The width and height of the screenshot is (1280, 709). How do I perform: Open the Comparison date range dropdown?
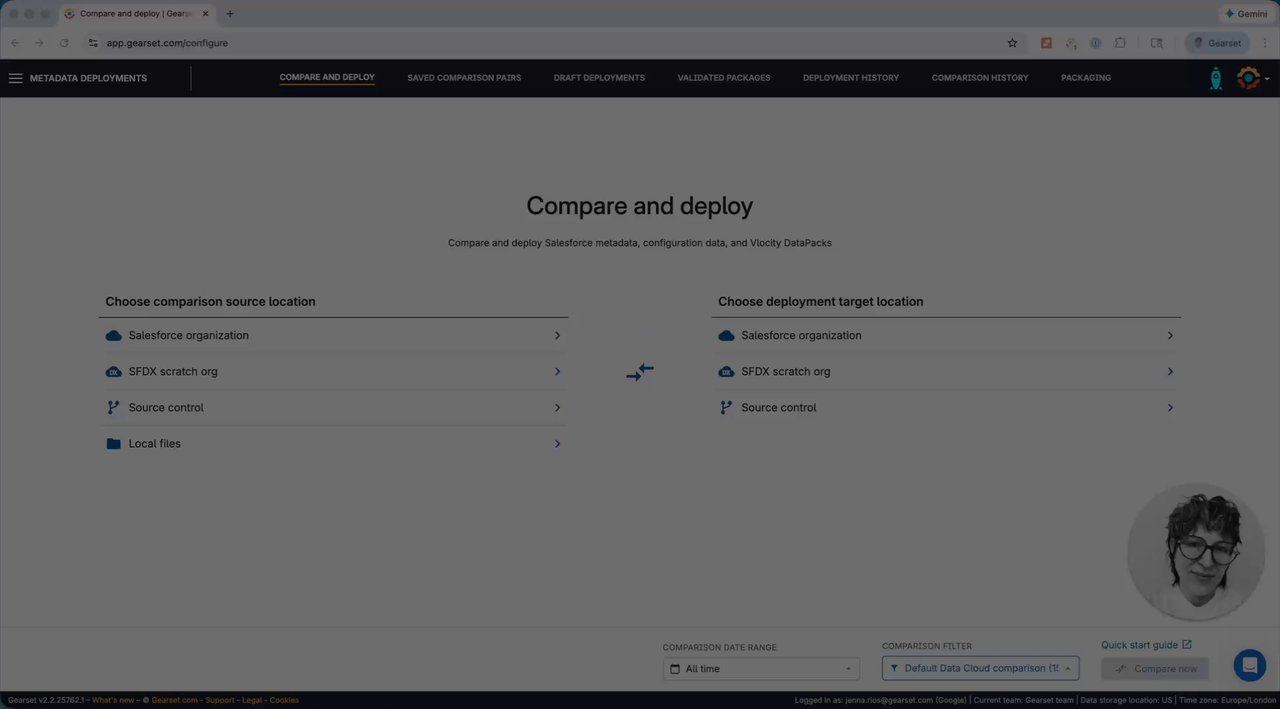tap(761, 669)
